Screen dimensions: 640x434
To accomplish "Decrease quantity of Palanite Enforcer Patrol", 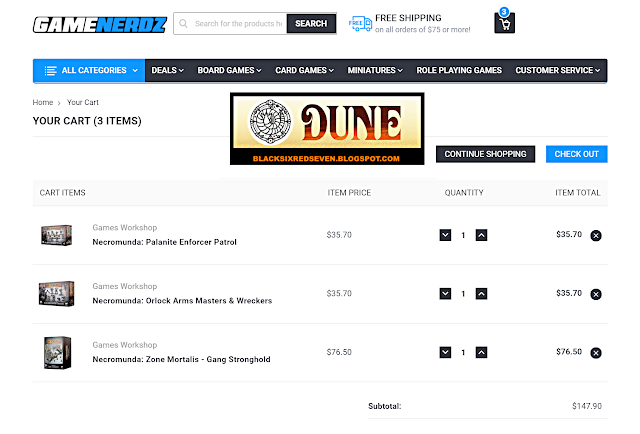I will [445, 235].
